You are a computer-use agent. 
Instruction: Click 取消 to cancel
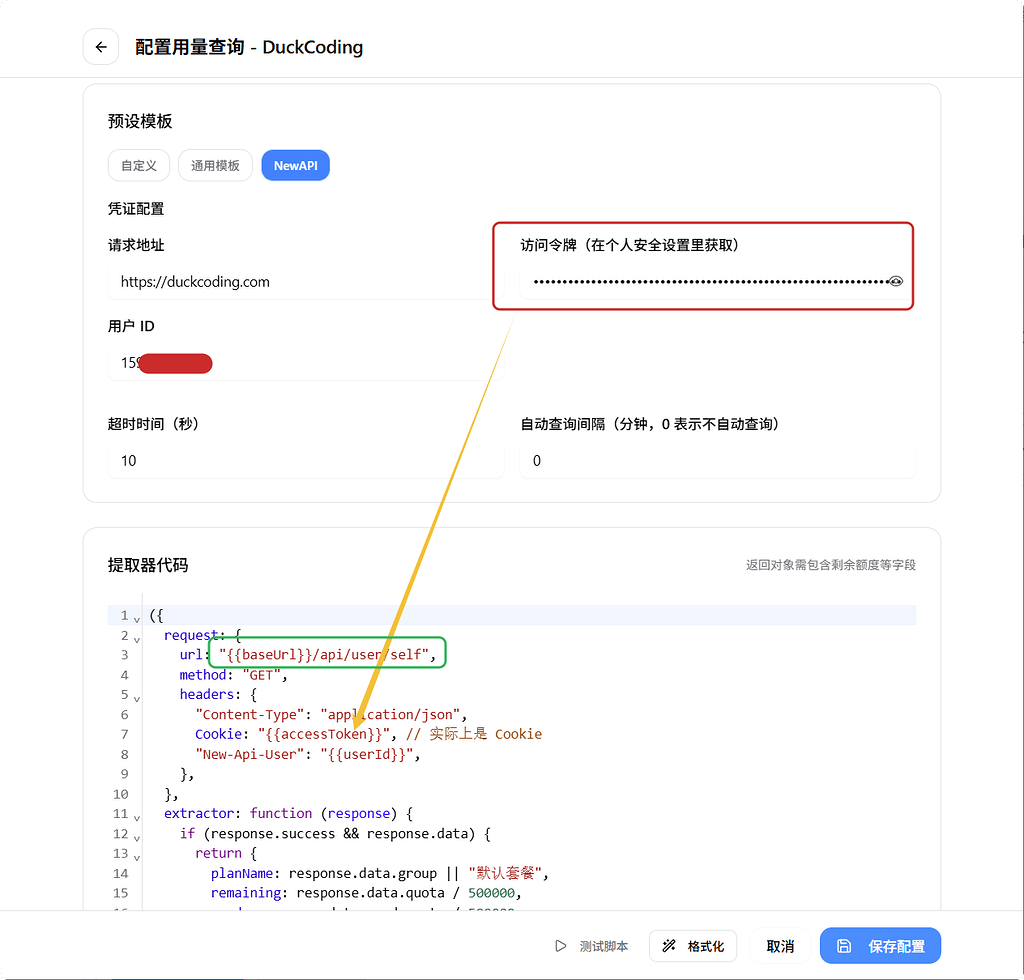point(780,945)
